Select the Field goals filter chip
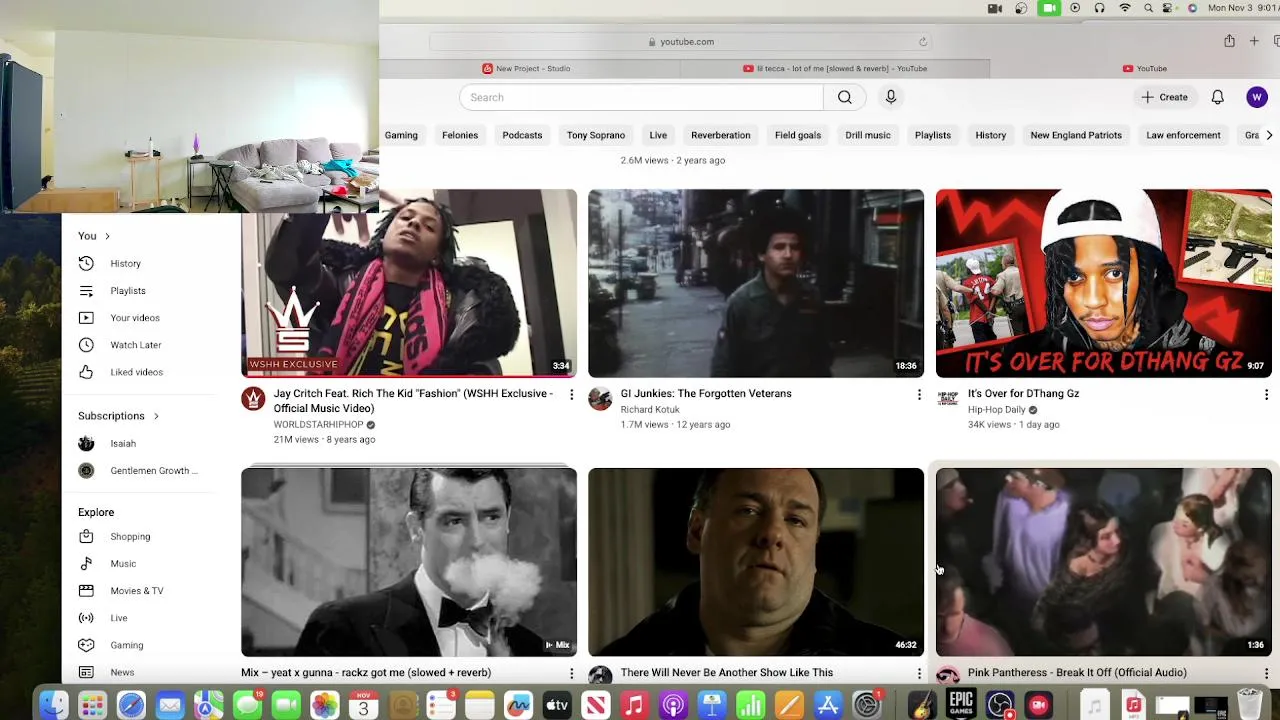The width and height of the screenshot is (1280, 720). [x=798, y=135]
